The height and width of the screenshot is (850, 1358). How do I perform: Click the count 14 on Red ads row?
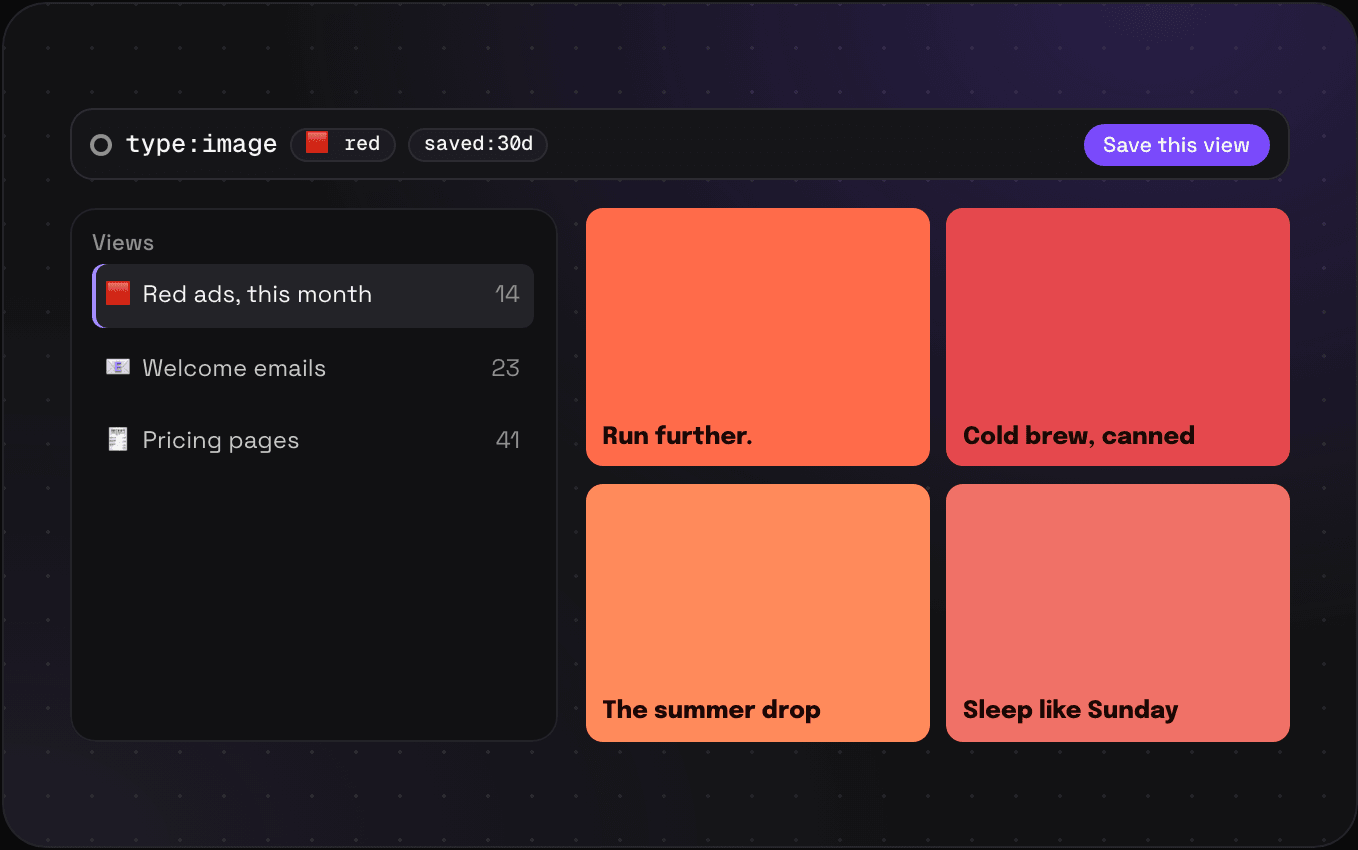point(507,294)
